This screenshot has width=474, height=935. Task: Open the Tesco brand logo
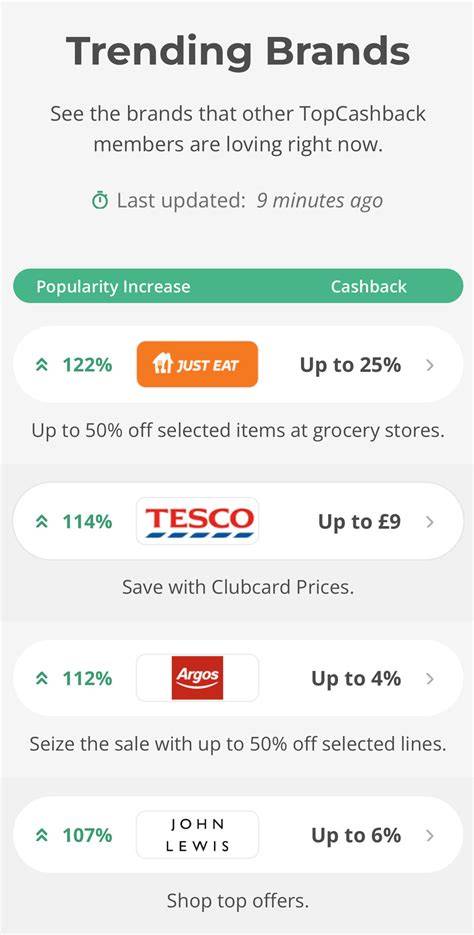(197, 521)
